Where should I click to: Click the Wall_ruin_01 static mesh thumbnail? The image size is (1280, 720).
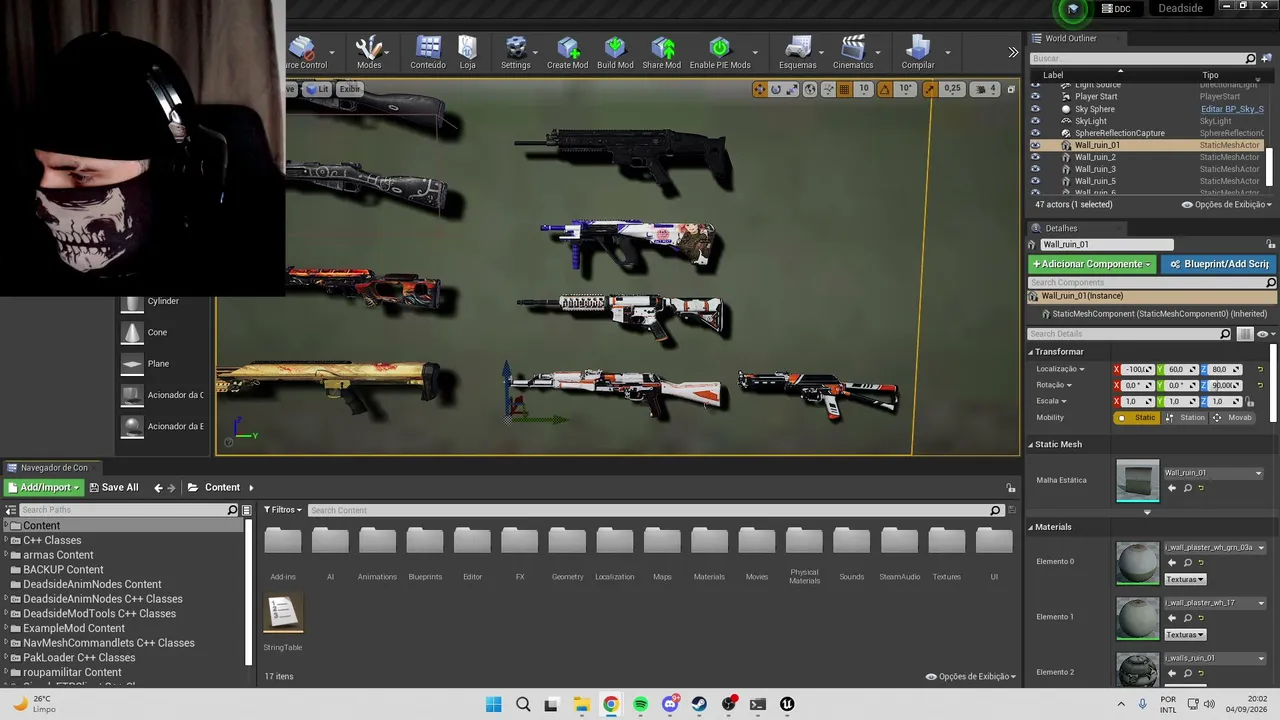[x=1138, y=481]
